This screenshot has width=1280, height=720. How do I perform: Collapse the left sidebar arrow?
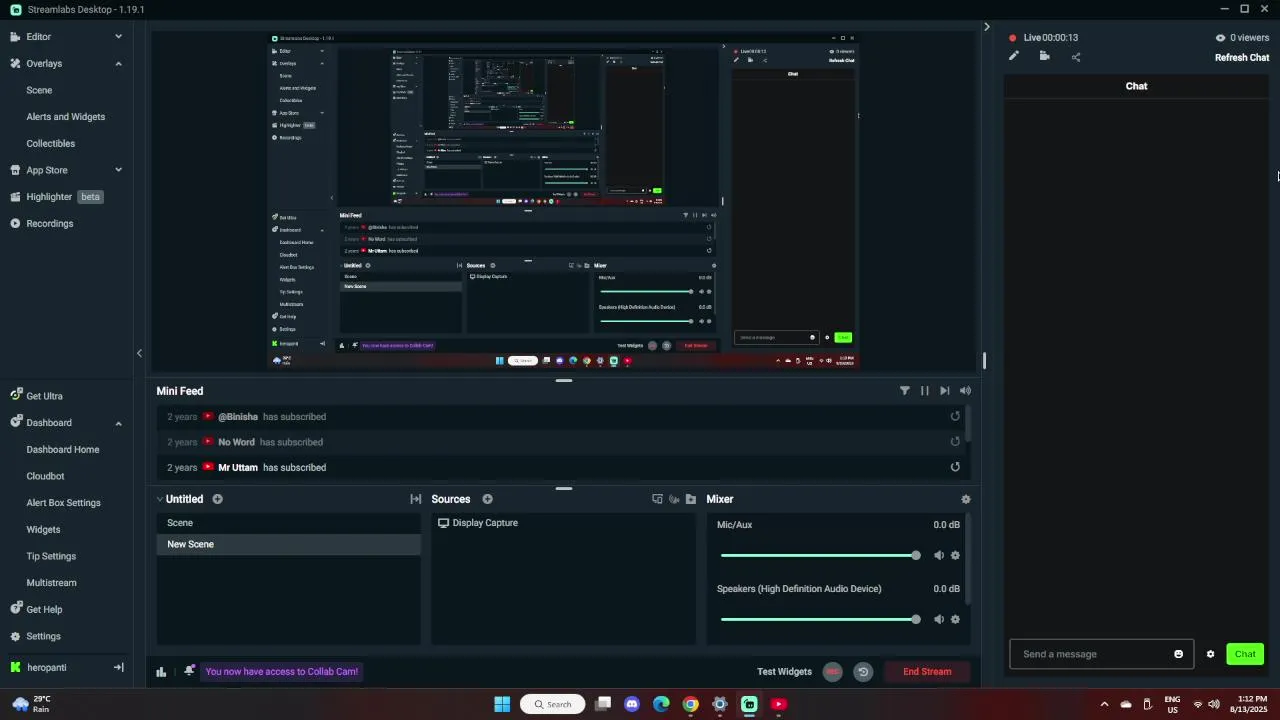139,353
